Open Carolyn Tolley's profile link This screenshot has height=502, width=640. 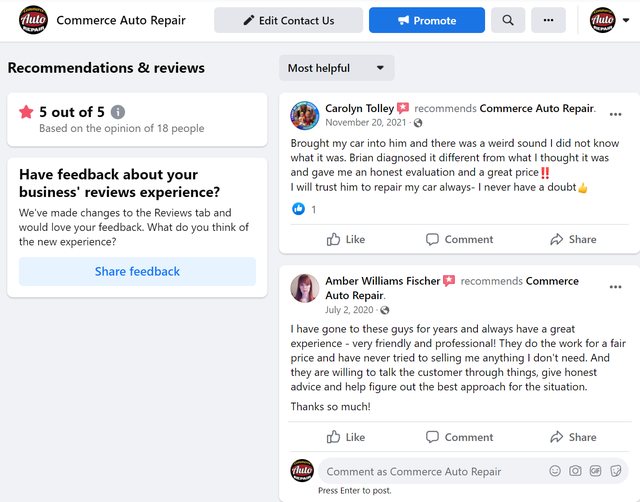point(358,108)
